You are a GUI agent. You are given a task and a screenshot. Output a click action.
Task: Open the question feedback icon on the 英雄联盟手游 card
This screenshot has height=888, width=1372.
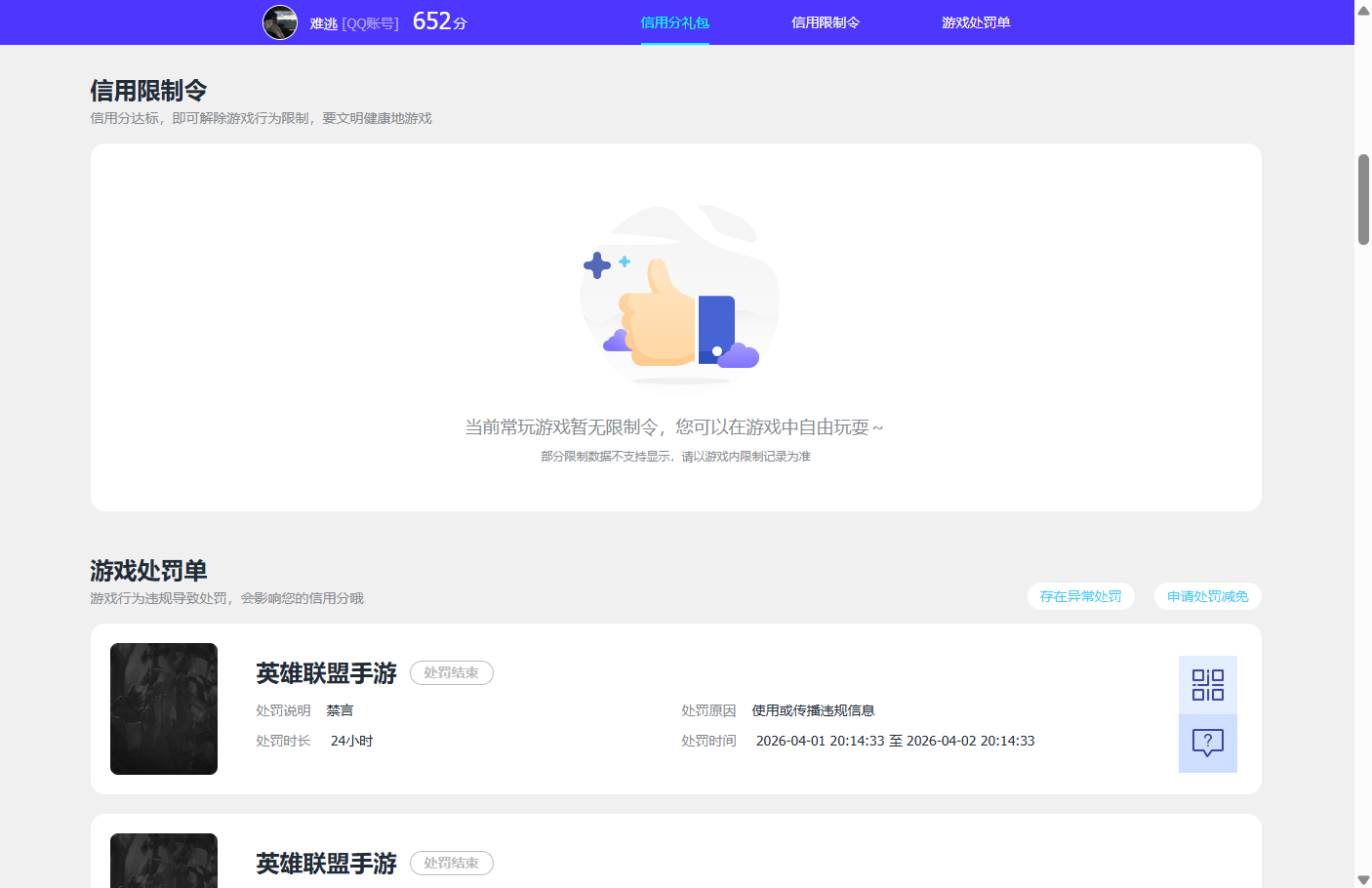pyautogui.click(x=1207, y=743)
